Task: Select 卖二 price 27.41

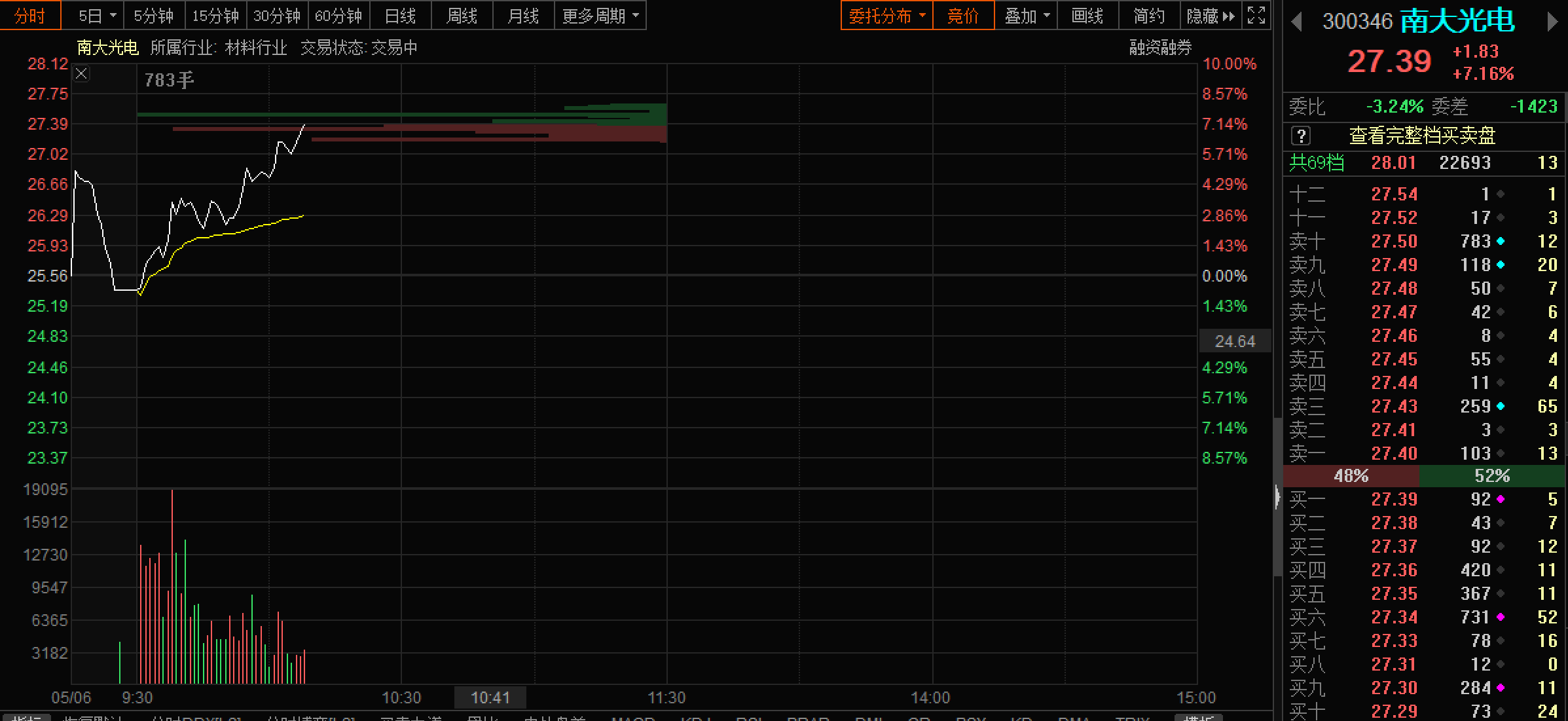Action: (x=1395, y=430)
